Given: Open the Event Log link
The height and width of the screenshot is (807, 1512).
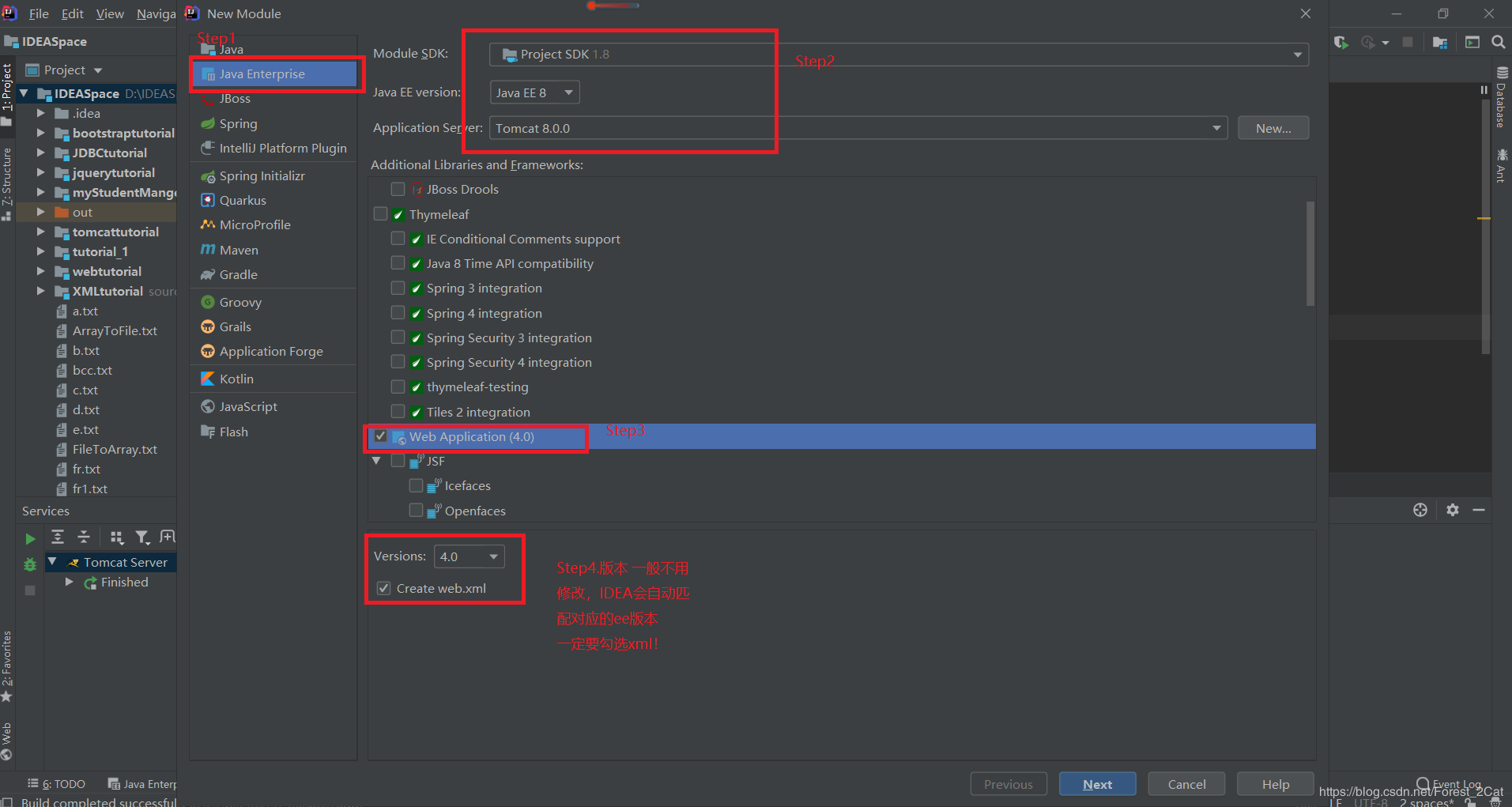Looking at the screenshot, I should coord(1450,784).
